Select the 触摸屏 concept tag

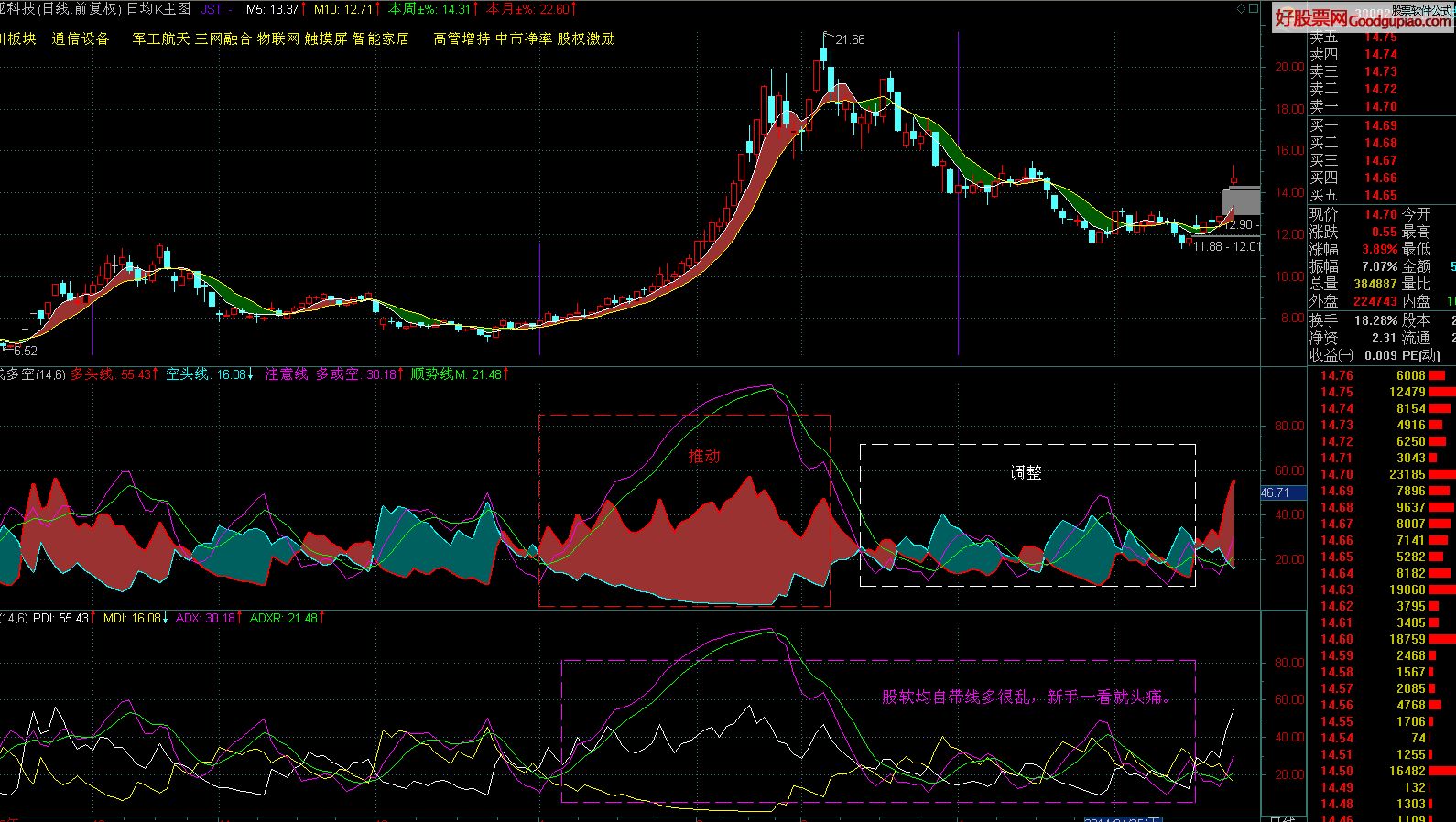pyautogui.click(x=326, y=38)
